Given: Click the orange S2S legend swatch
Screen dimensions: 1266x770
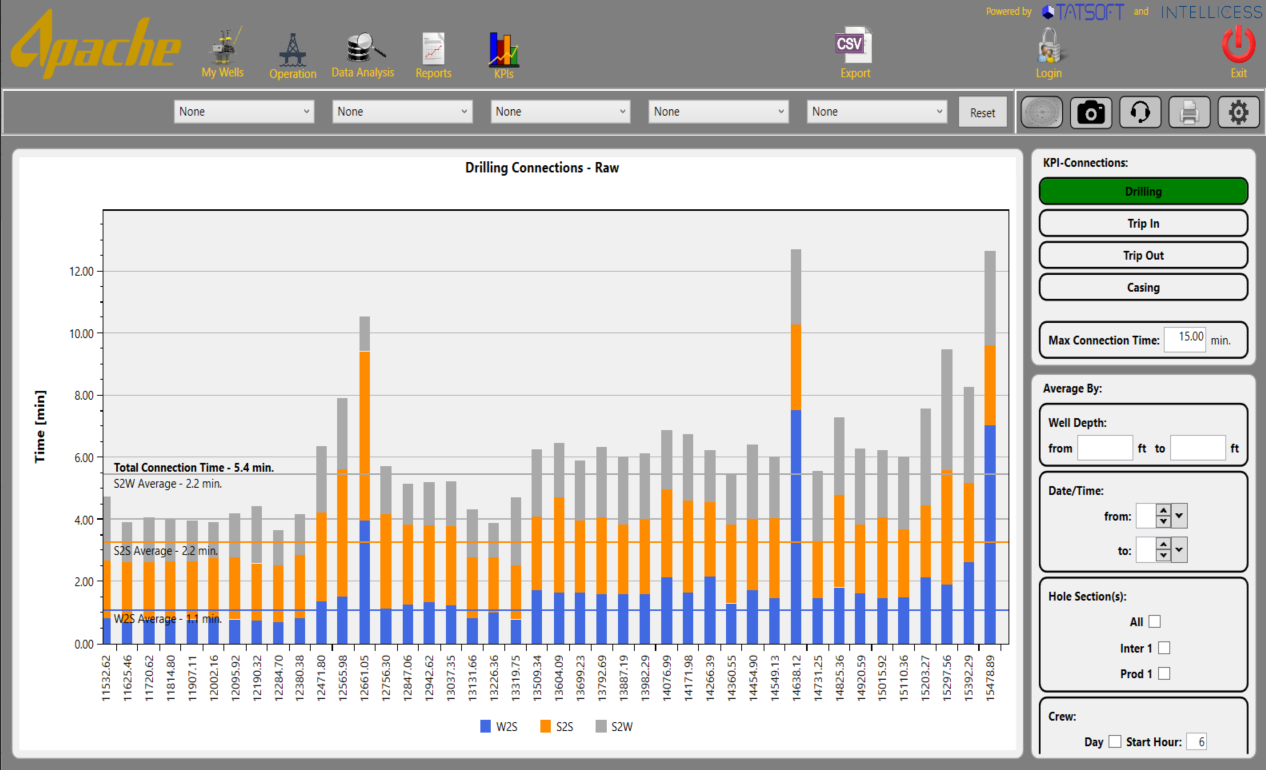Looking at the screenshot, I should point(545,727).
